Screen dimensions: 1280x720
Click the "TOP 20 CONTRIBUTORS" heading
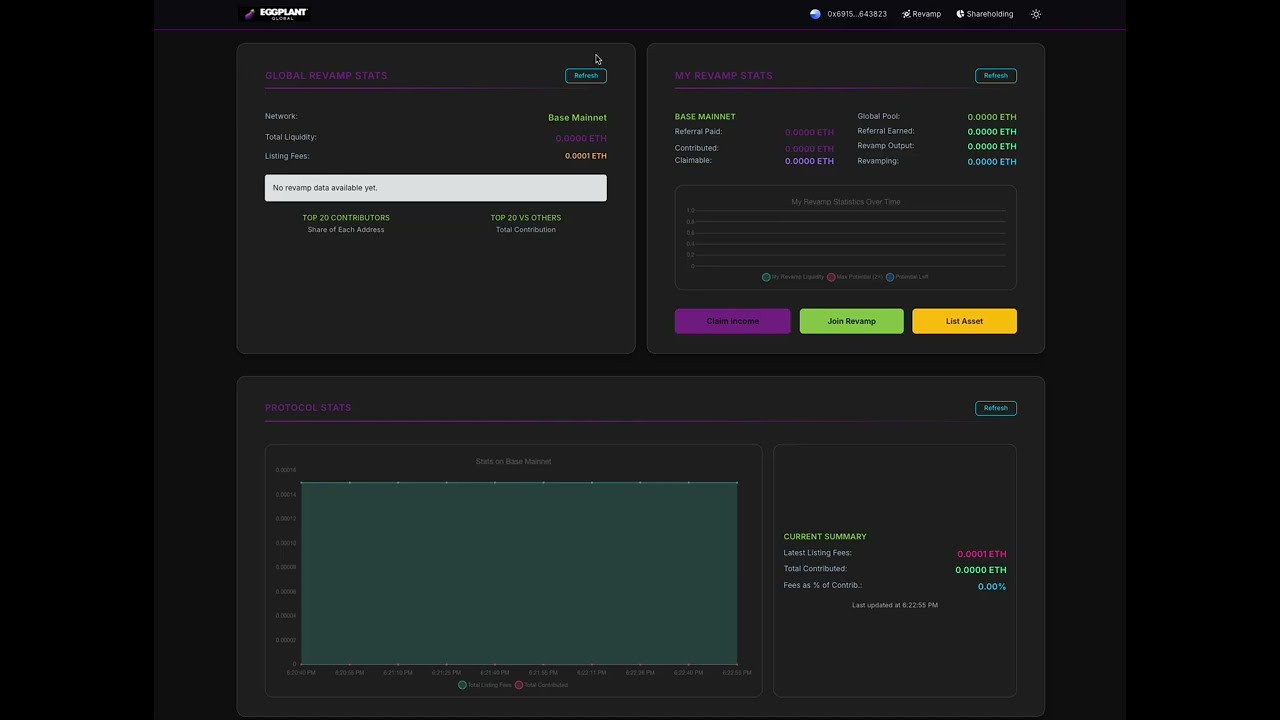pyautogui.click(x=346, y=218)
